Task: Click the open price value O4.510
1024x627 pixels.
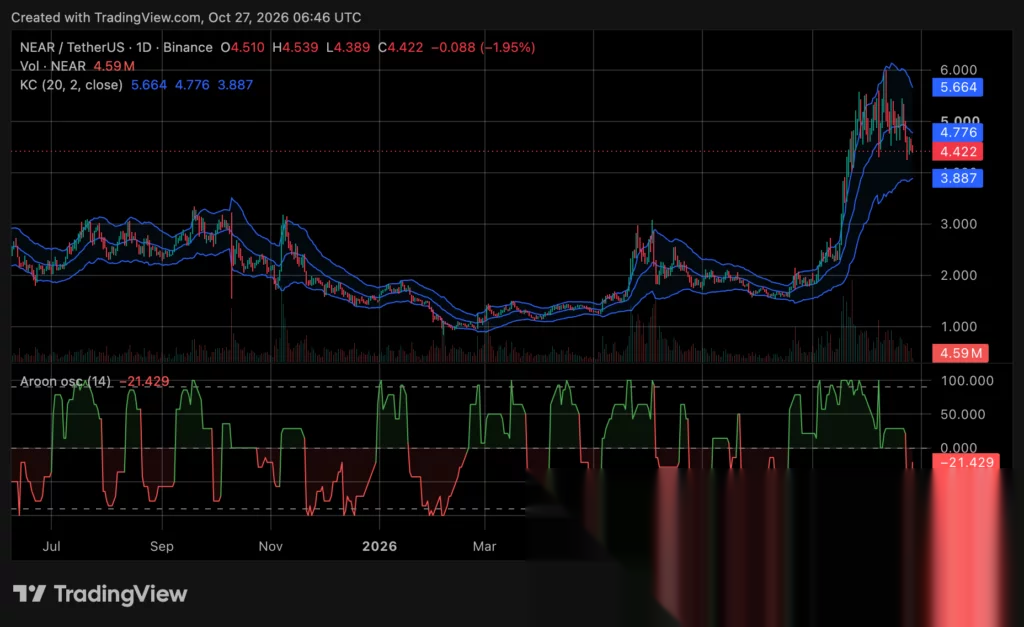Action: coord(242,47)
